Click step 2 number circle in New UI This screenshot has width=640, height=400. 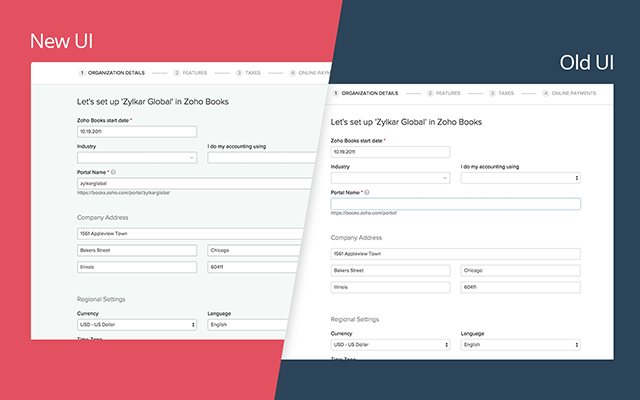tap(177, 73)
